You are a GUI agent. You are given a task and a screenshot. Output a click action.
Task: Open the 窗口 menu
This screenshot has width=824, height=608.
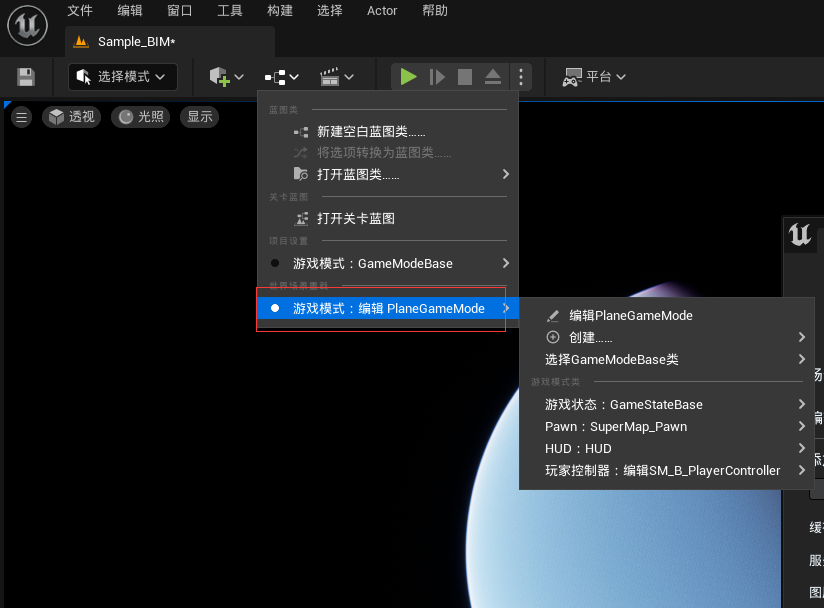(180, 11)
